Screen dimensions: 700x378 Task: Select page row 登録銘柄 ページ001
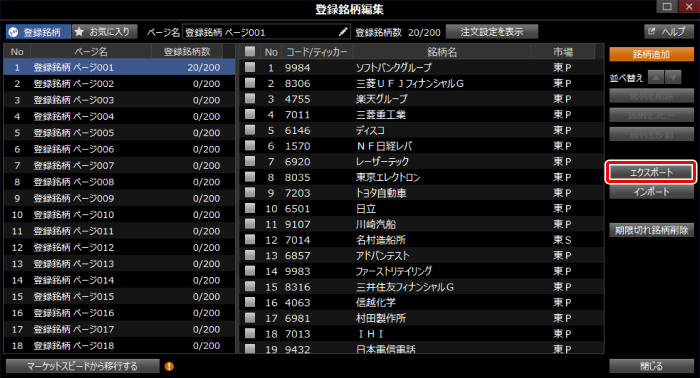[119, 67]
